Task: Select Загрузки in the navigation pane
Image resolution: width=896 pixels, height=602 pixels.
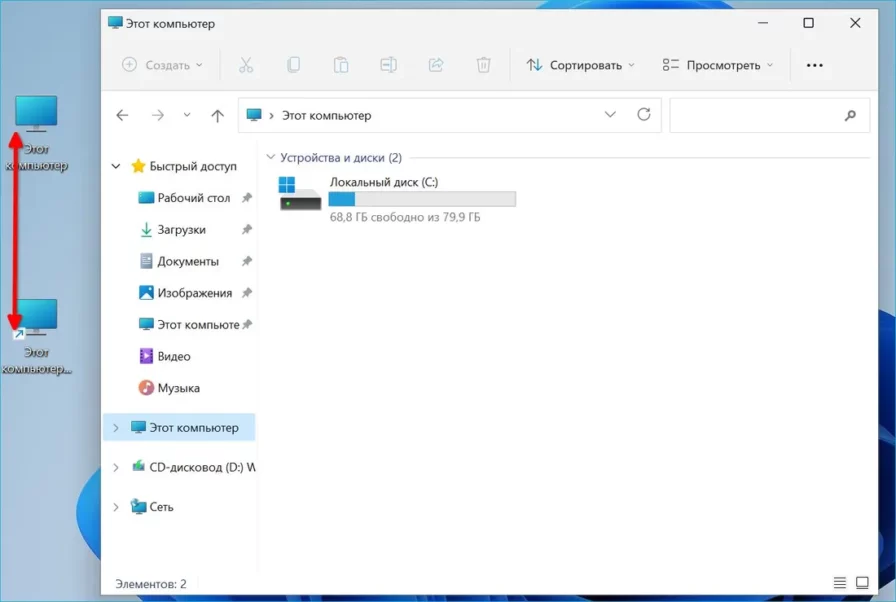Action: [x=181, y=230]
